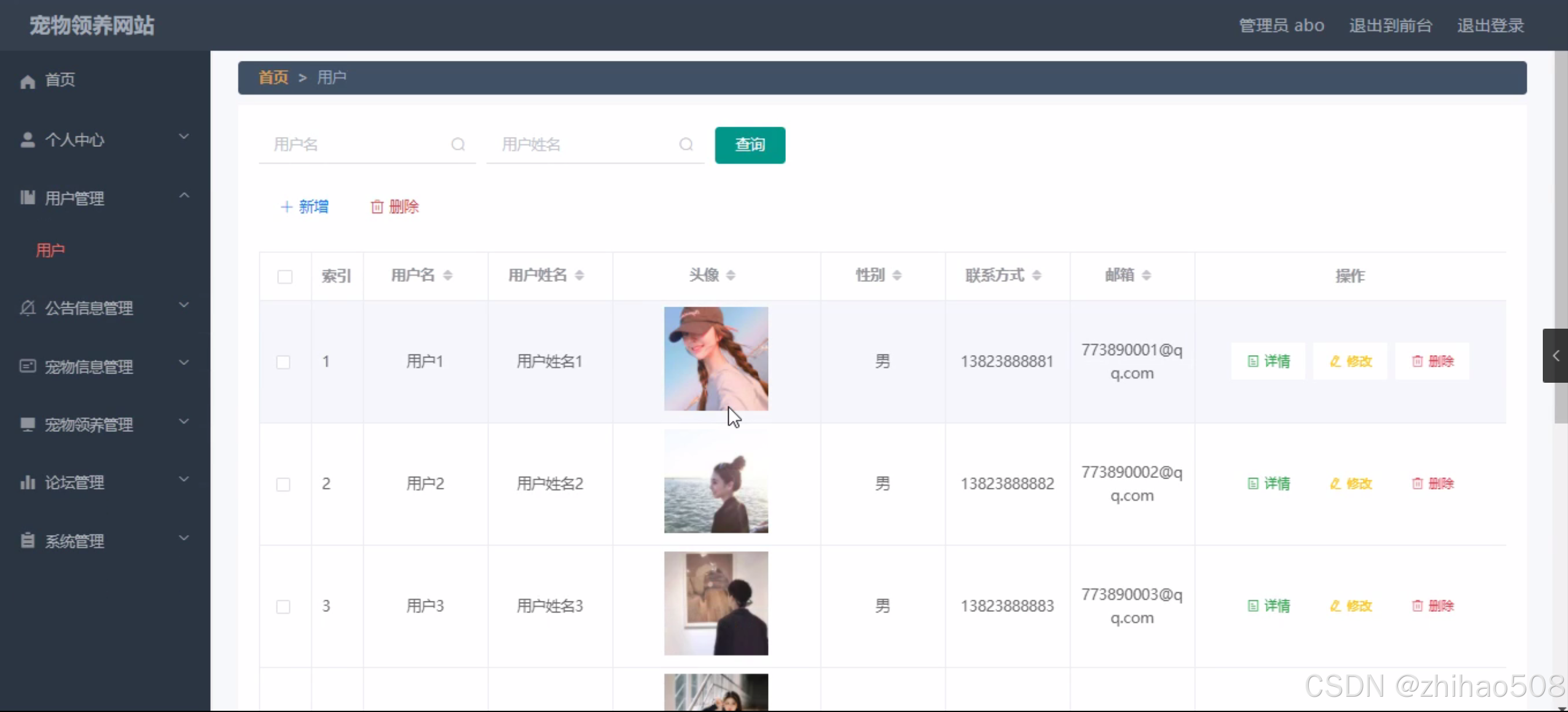This screenshot has height=712, width=1568.
Task: Select the checkbox for row 用户3
Action: (283, 606)
